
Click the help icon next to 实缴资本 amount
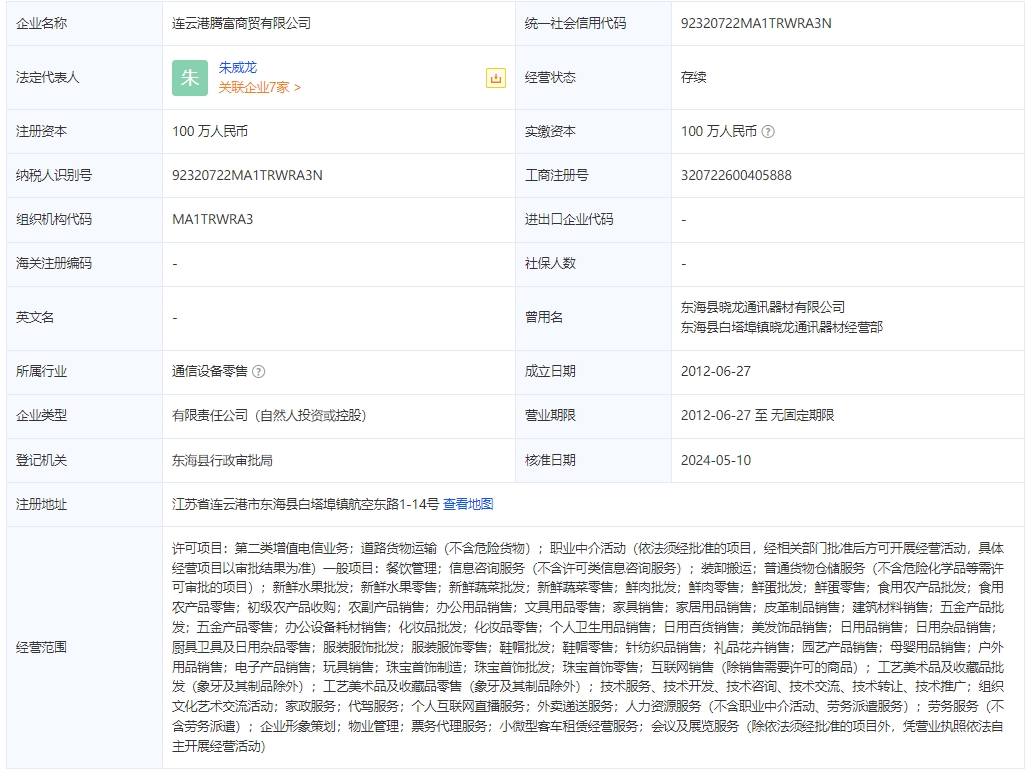pos(768,131)
